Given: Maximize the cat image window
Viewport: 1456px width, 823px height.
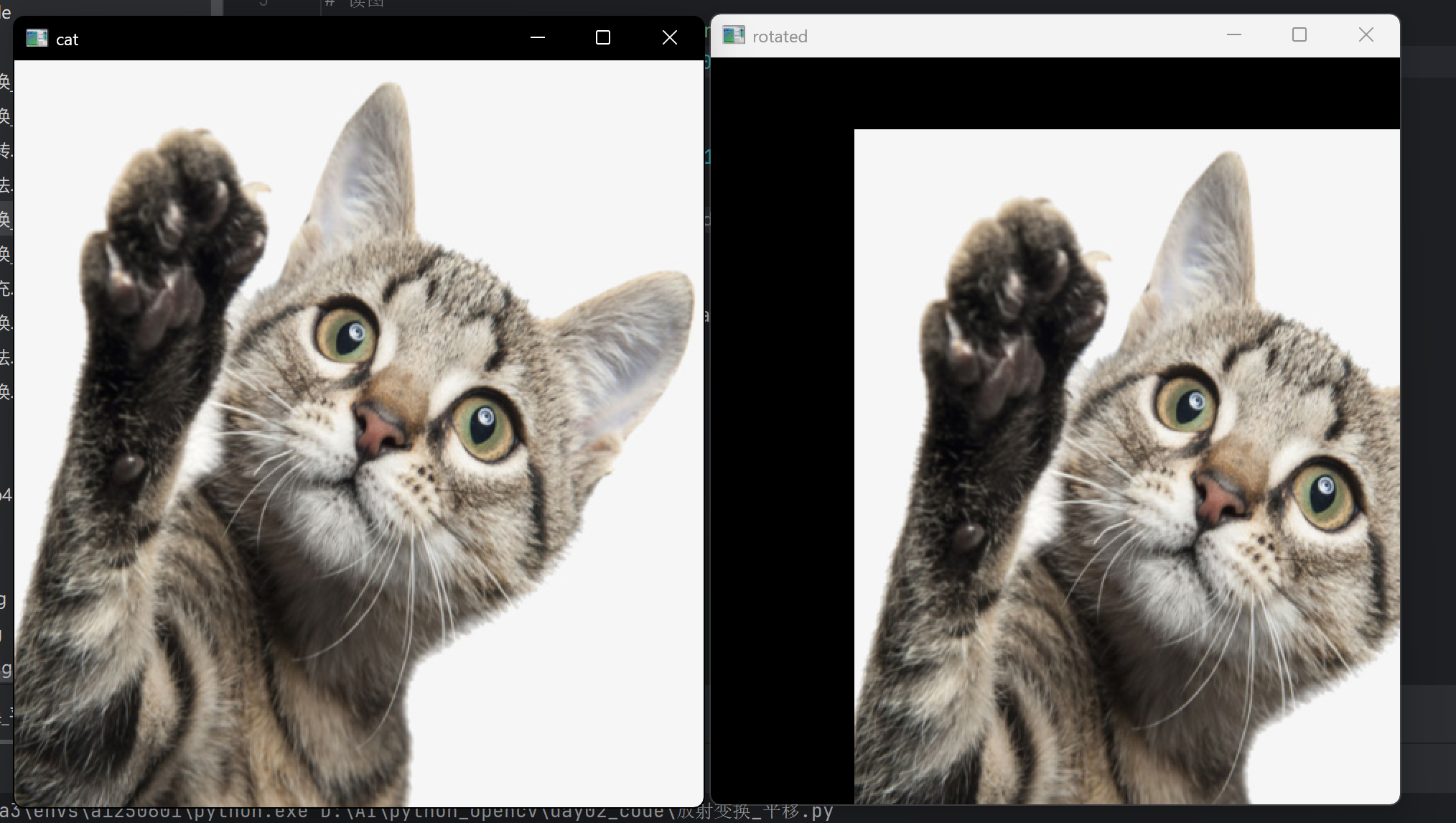Looking at the screenshot, I should 603,37.
